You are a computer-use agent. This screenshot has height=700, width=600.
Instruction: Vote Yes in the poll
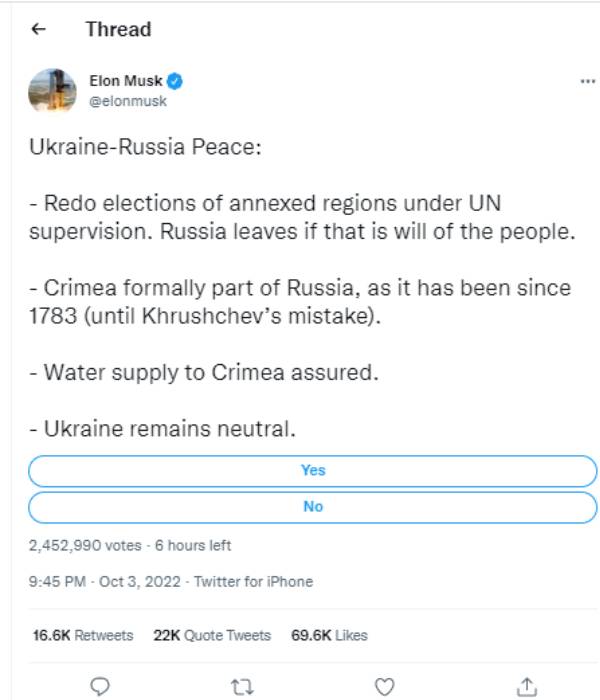click(313, 470)
